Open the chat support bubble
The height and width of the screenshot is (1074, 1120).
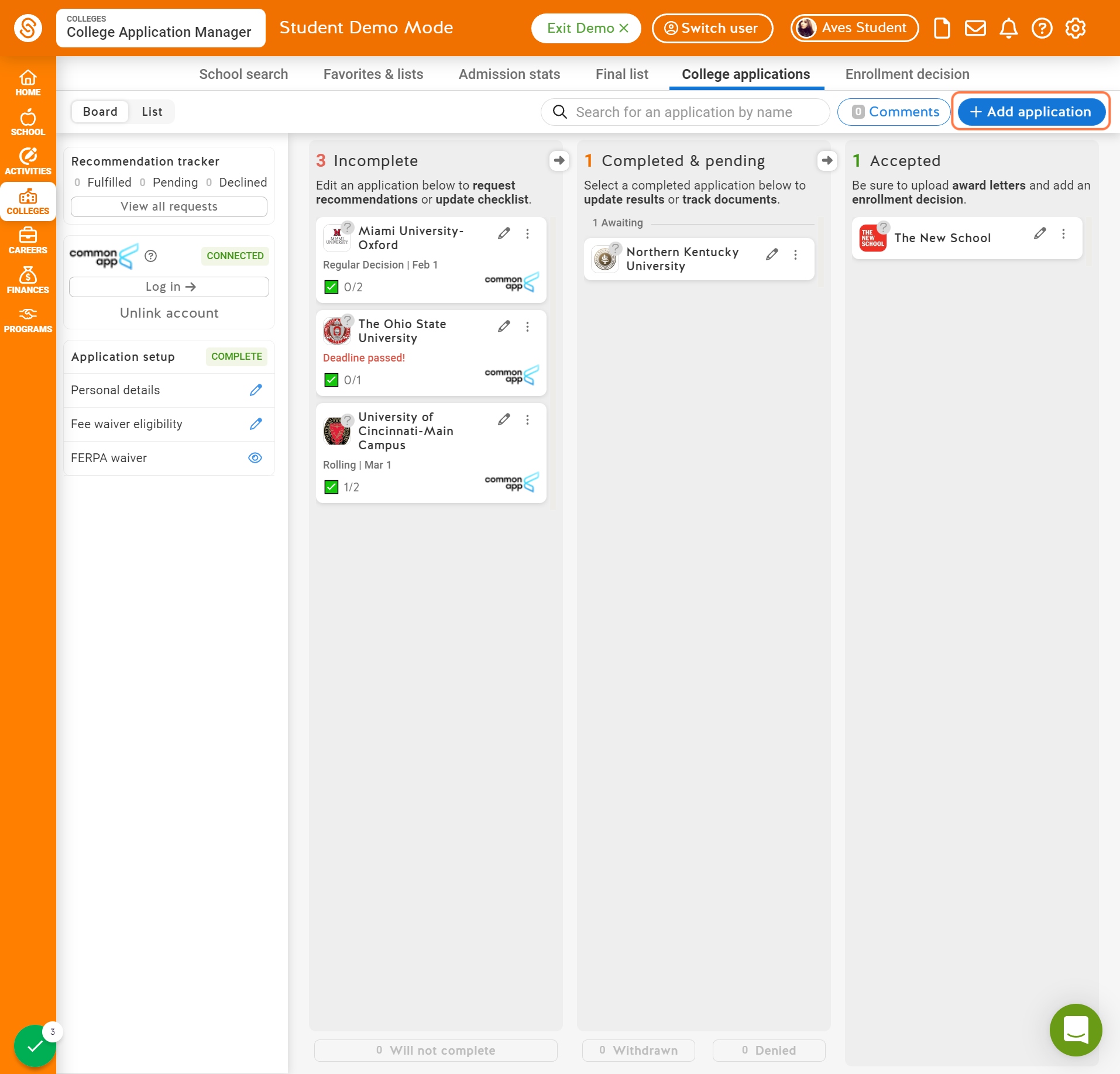pyautogui.click(x=1076, y=1030)
